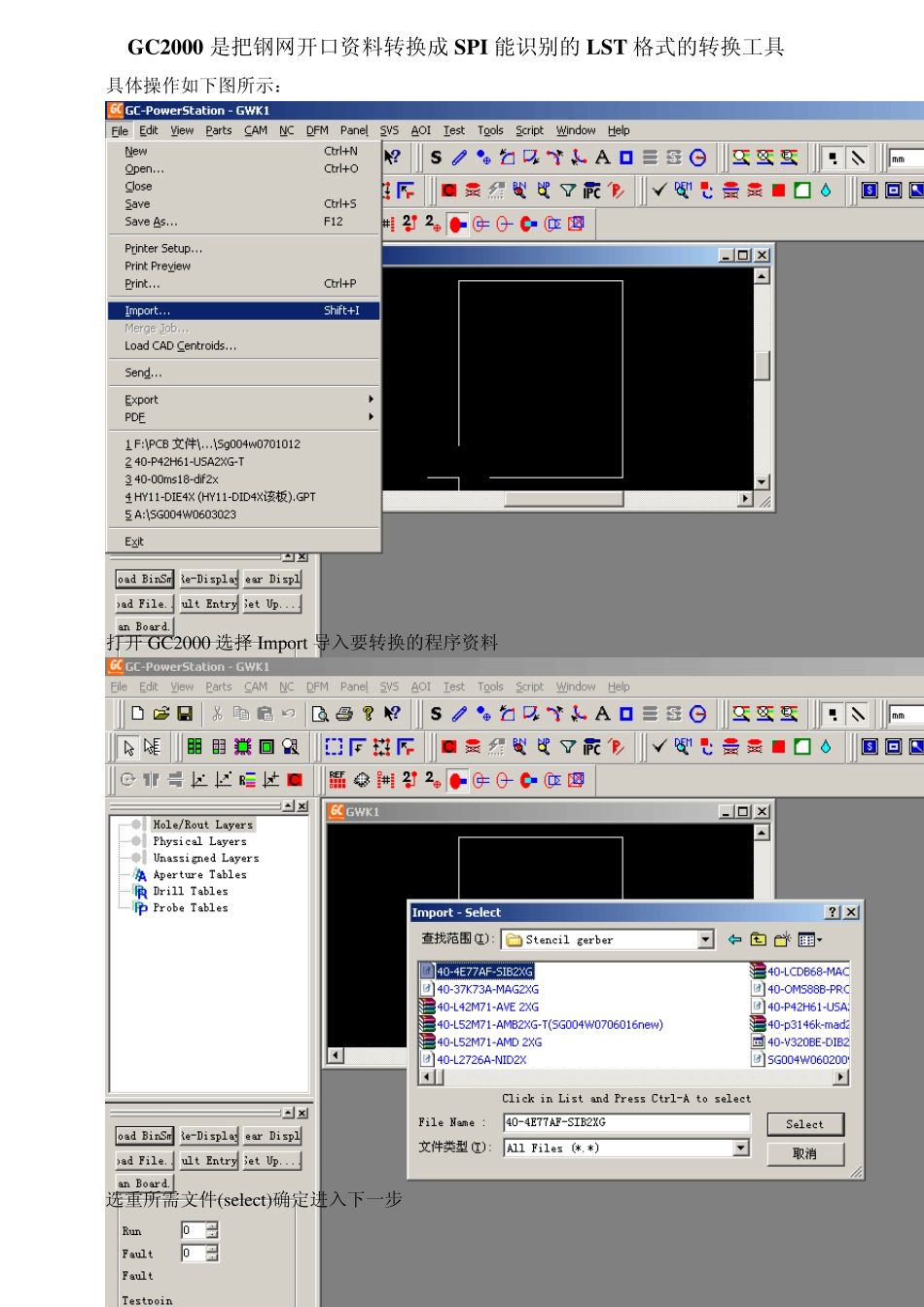Viewport: 924px width, 1307px height.
Task: Click the green grid panel icon
Action: pos(195,747)
